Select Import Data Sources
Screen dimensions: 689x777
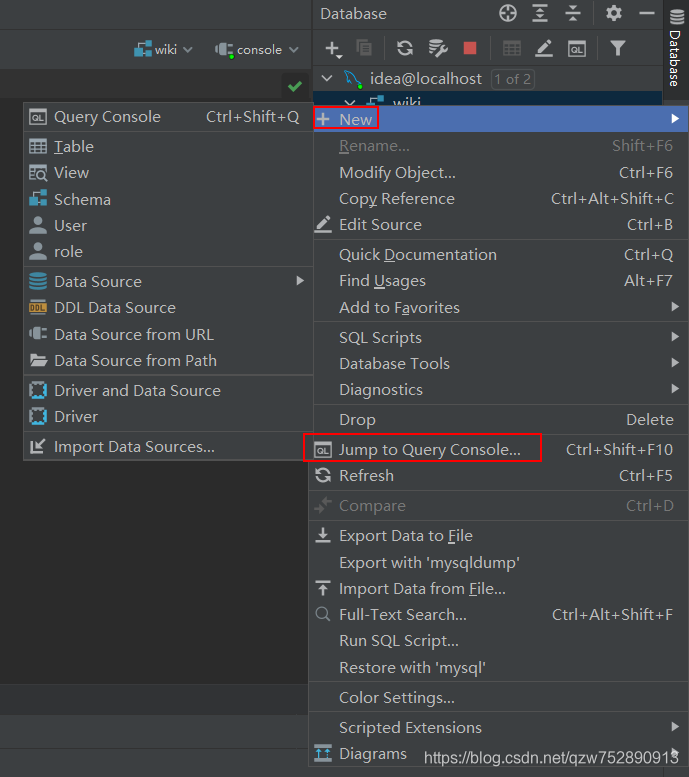169,446
